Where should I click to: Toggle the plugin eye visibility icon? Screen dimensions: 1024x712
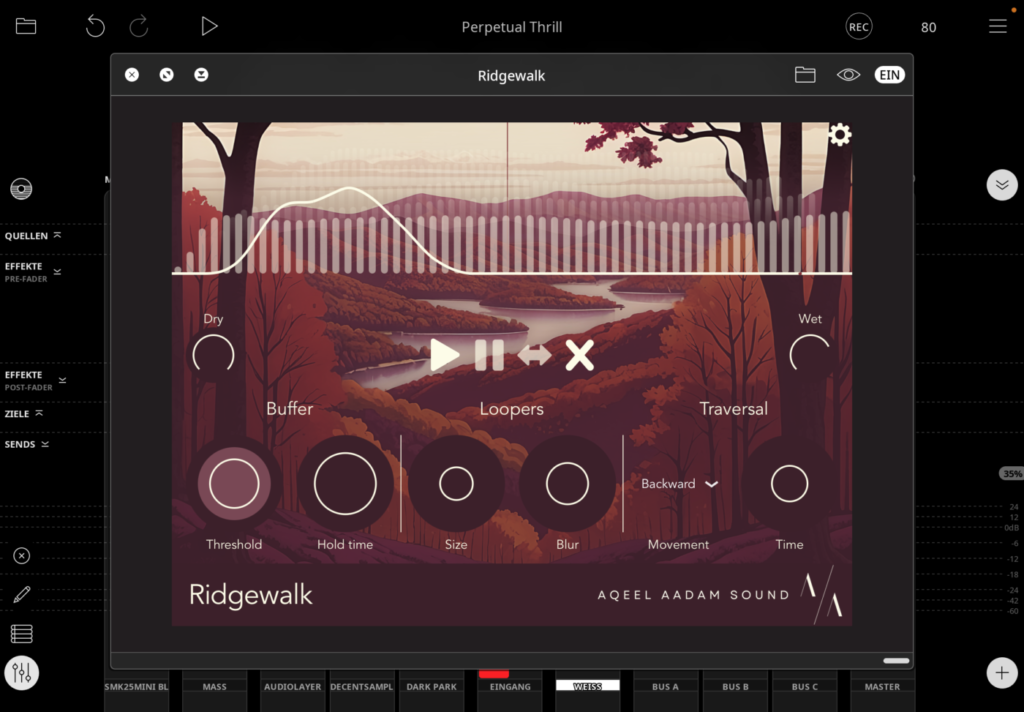pyautogui.click(x=848, y=75)
